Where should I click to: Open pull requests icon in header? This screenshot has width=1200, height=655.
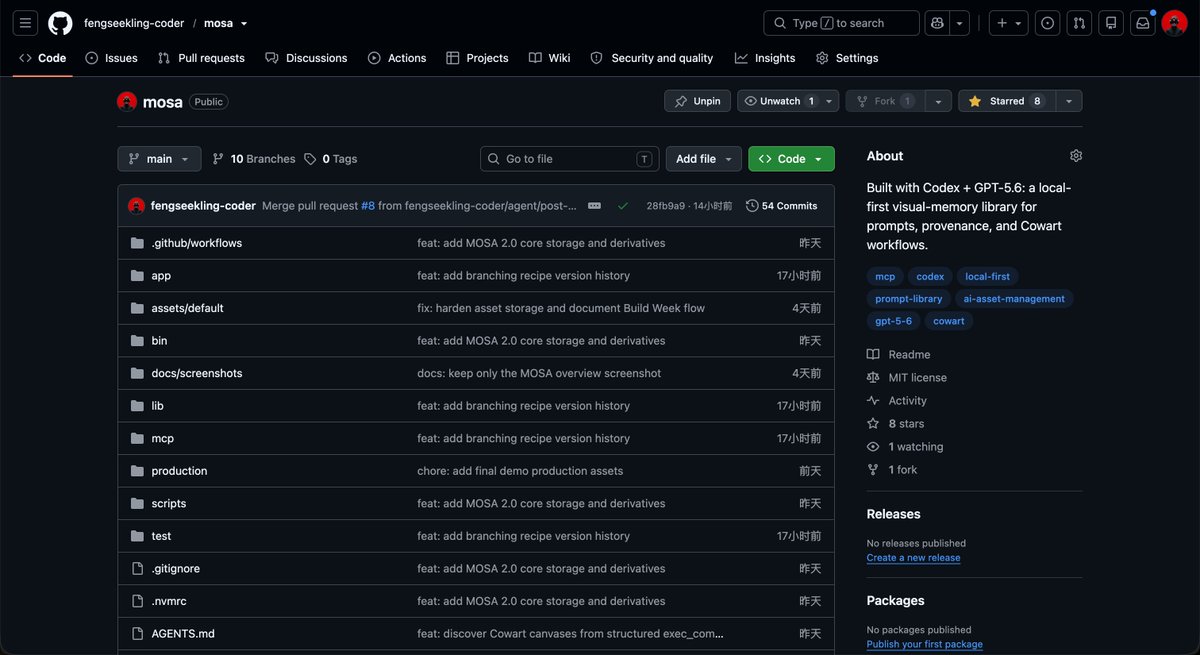tap(1078, 23)
